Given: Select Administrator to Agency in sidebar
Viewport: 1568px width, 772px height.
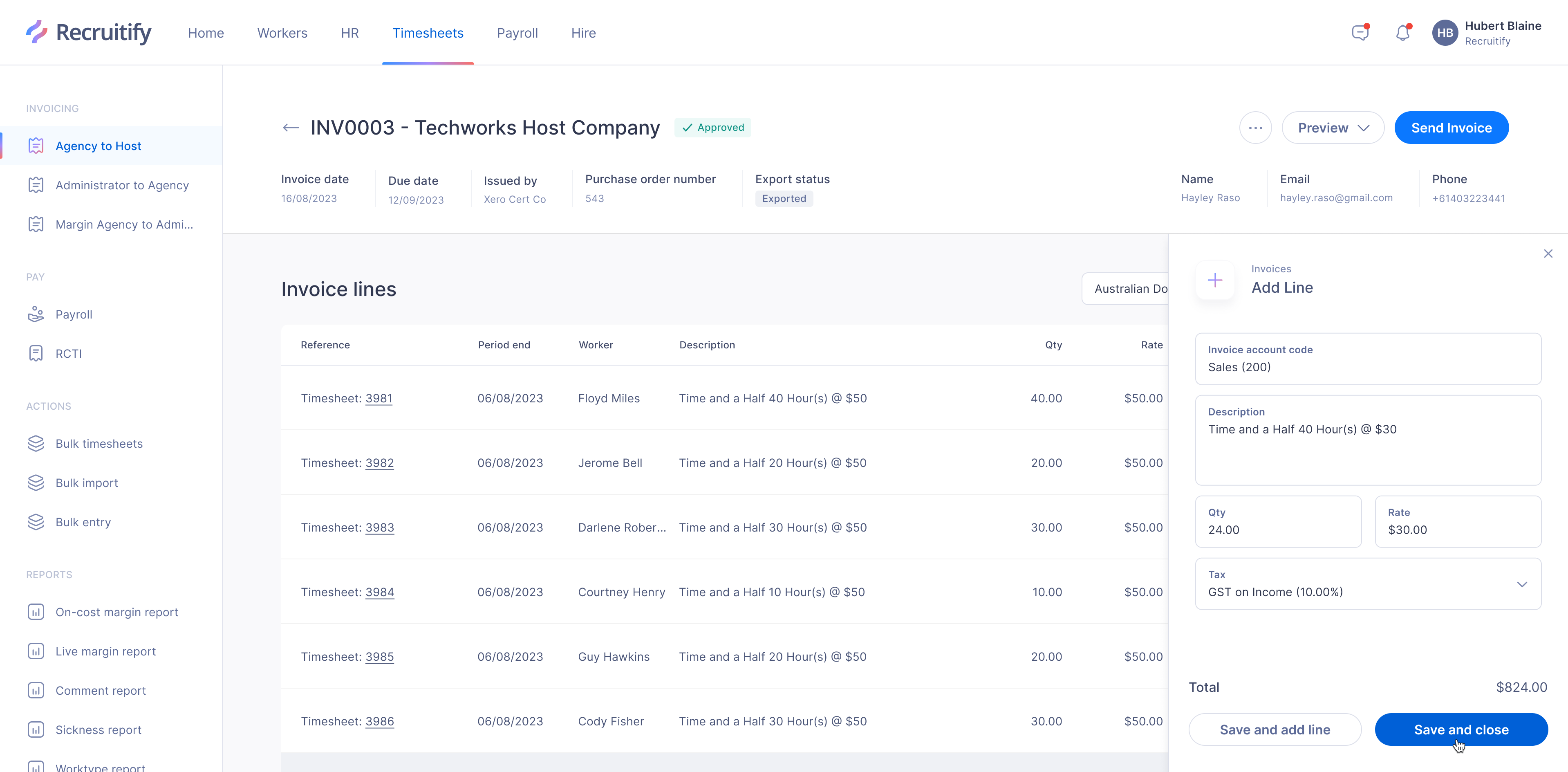Looking at the screenshot, I should [x=122, y=185].
